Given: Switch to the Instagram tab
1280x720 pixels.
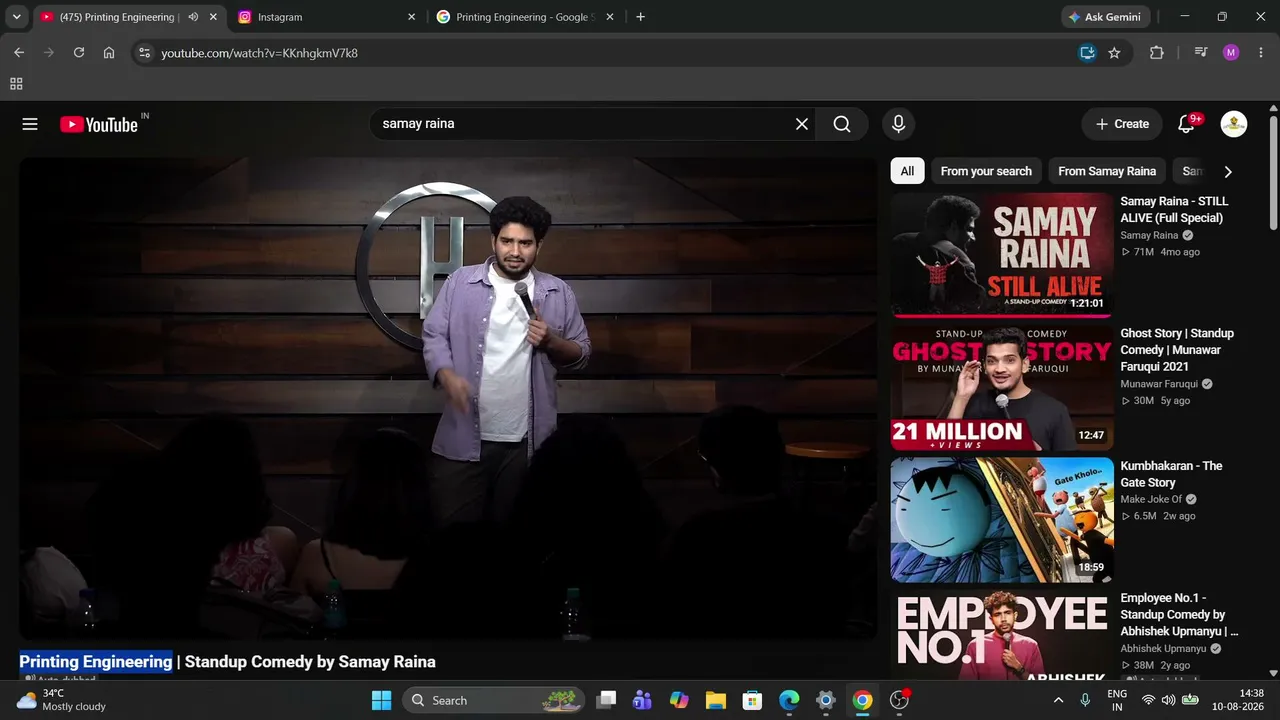Looking at the screenshot, I should (327, 17).
